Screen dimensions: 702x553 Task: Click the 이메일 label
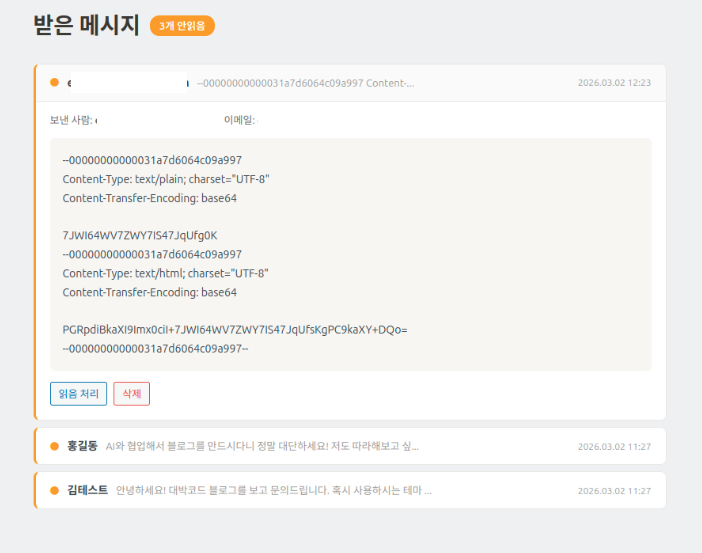(x=239, y=120)
